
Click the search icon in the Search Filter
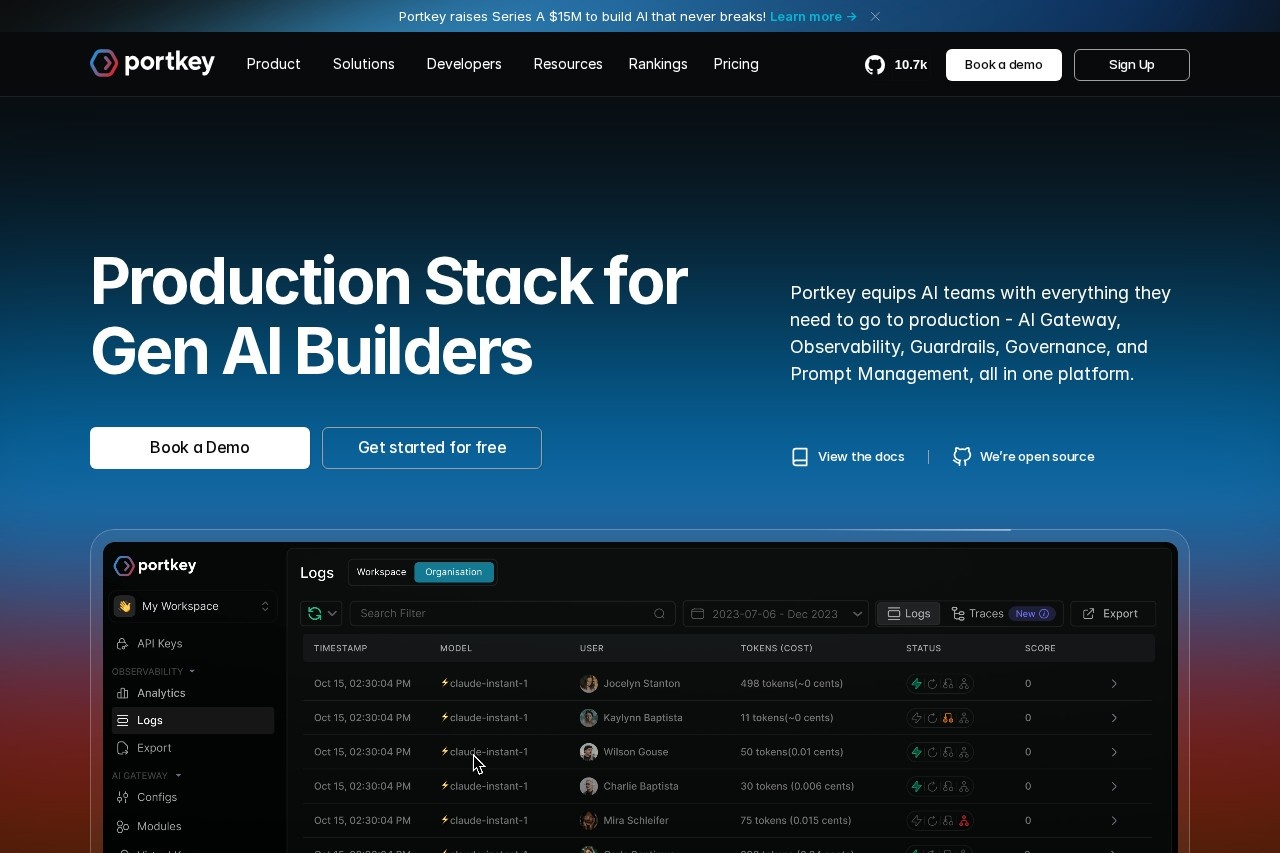tap(659, 613)
